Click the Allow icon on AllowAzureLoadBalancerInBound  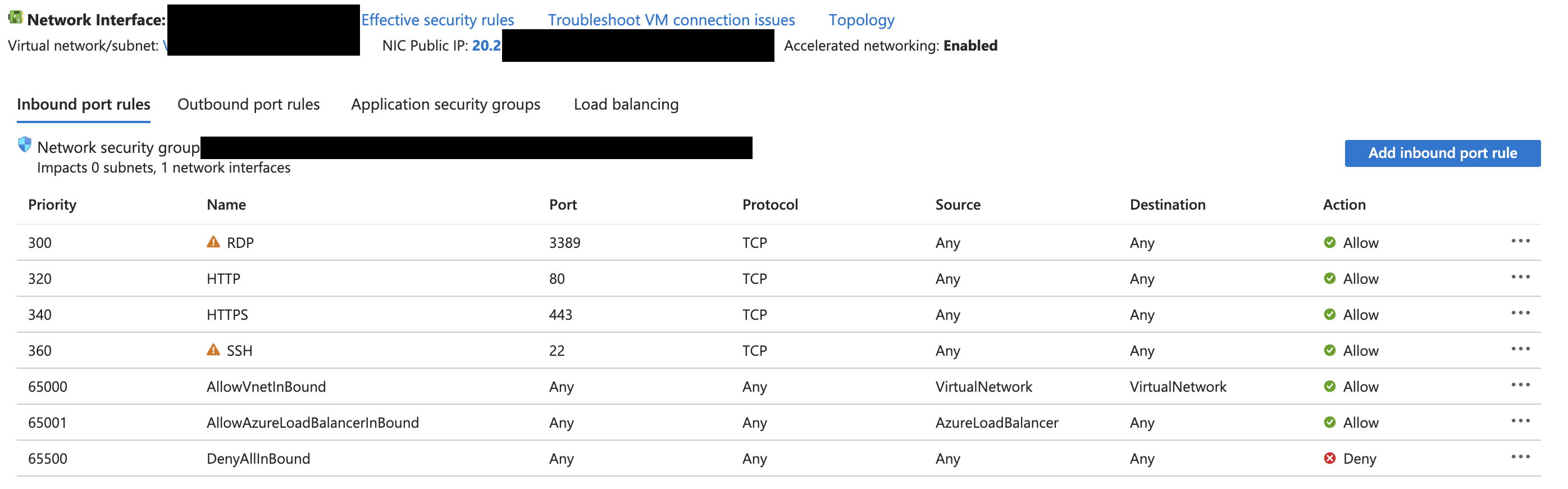(1329, 422)
